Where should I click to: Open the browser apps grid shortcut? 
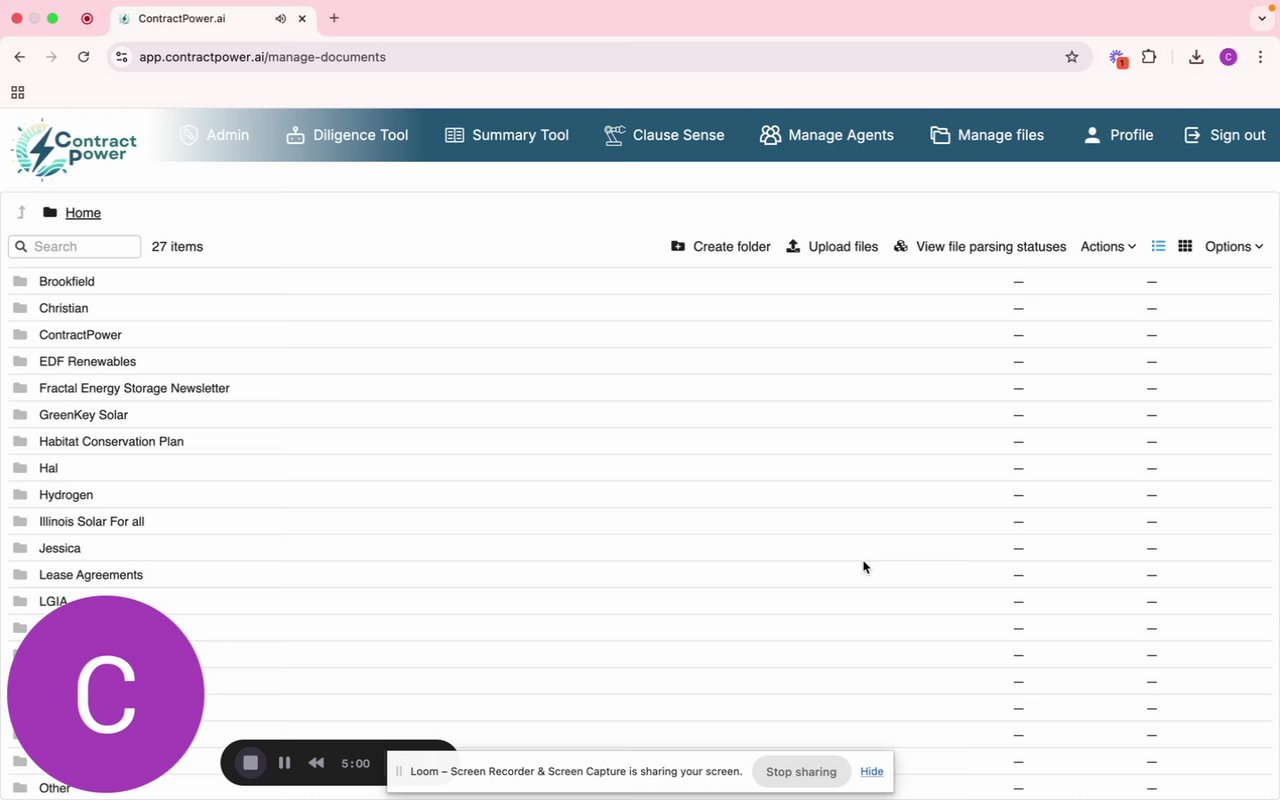17,92
